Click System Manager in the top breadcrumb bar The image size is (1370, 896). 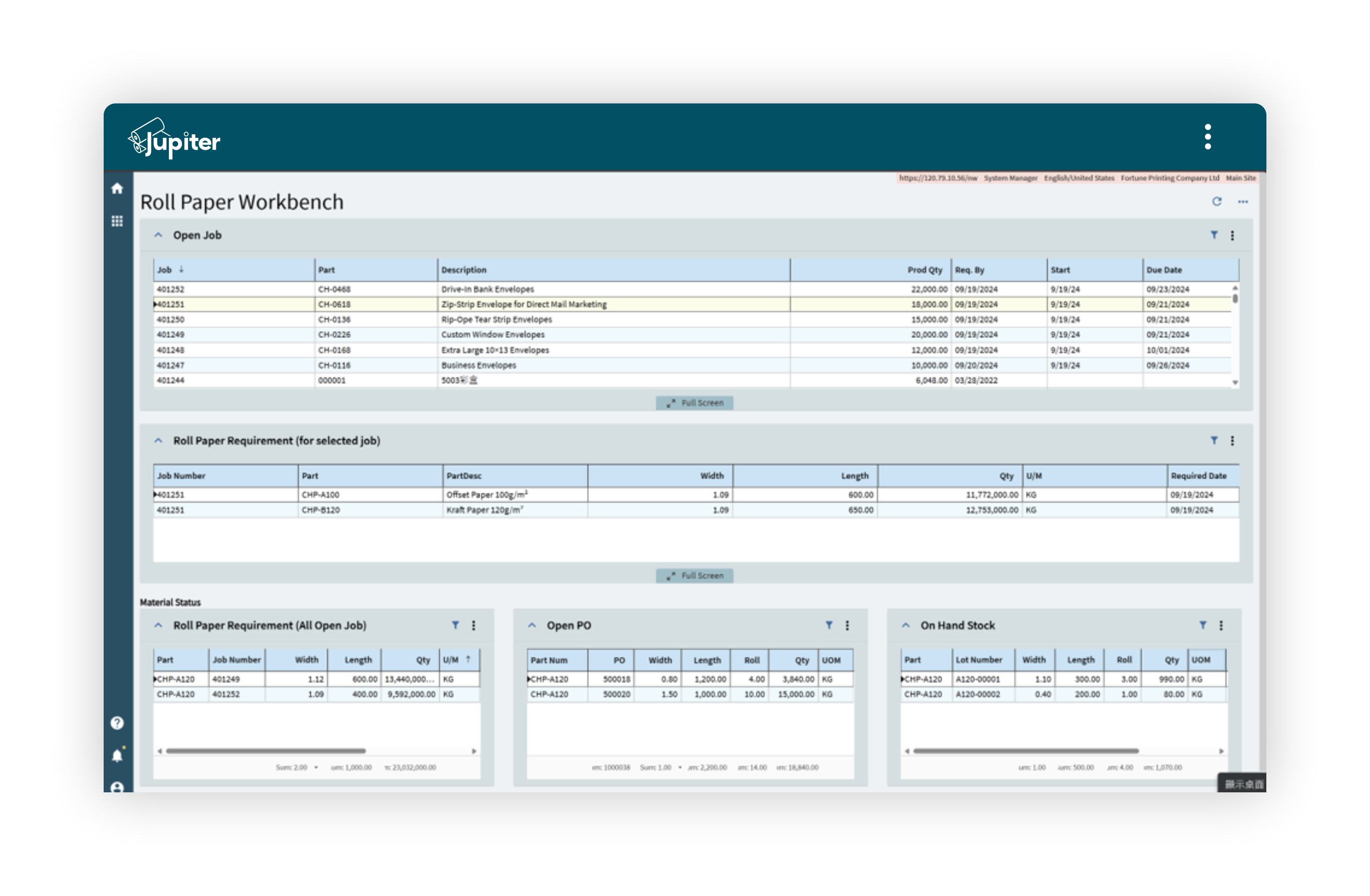1010,178
